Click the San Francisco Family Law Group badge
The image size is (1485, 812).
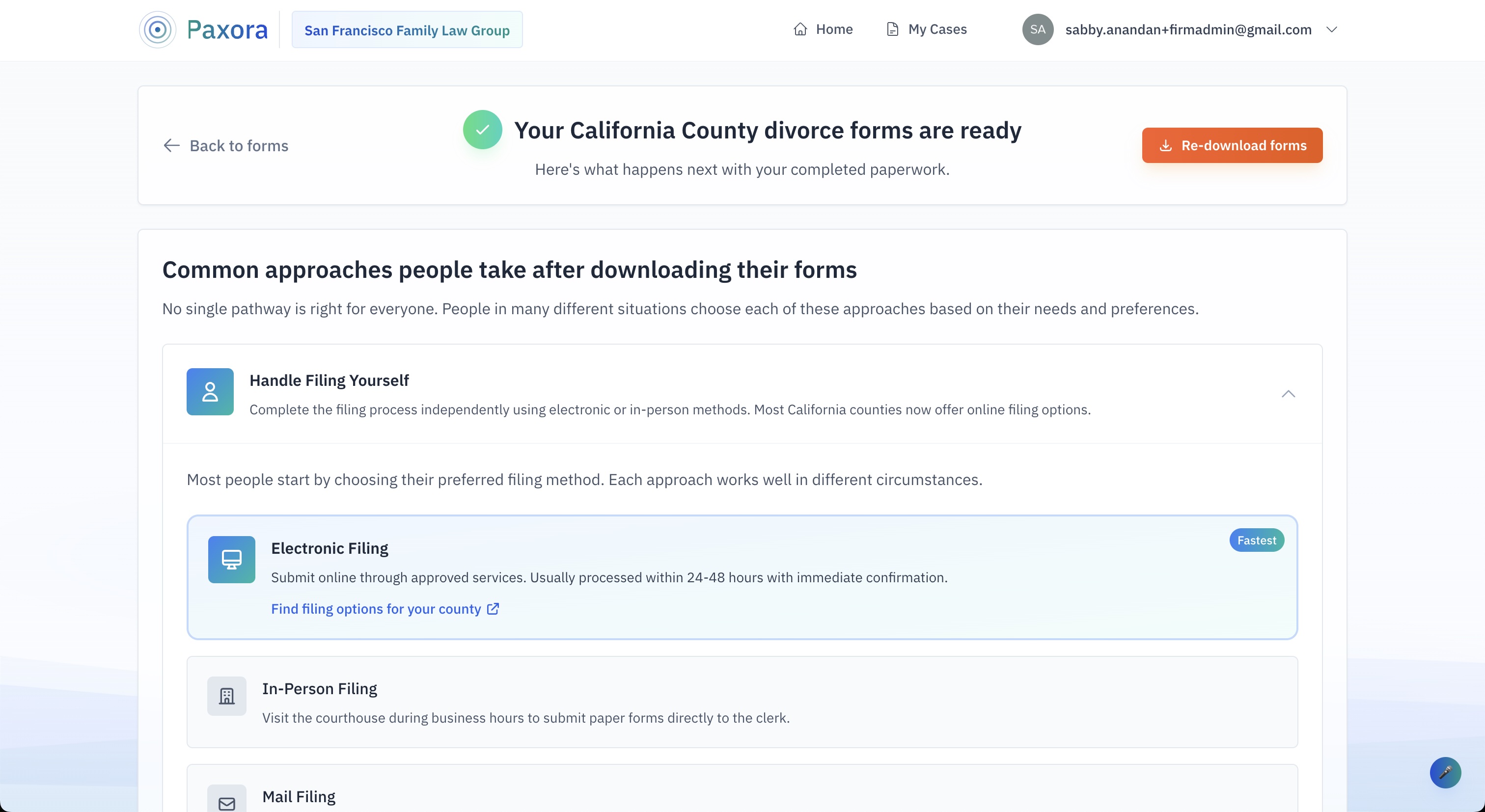coord(407,30)
